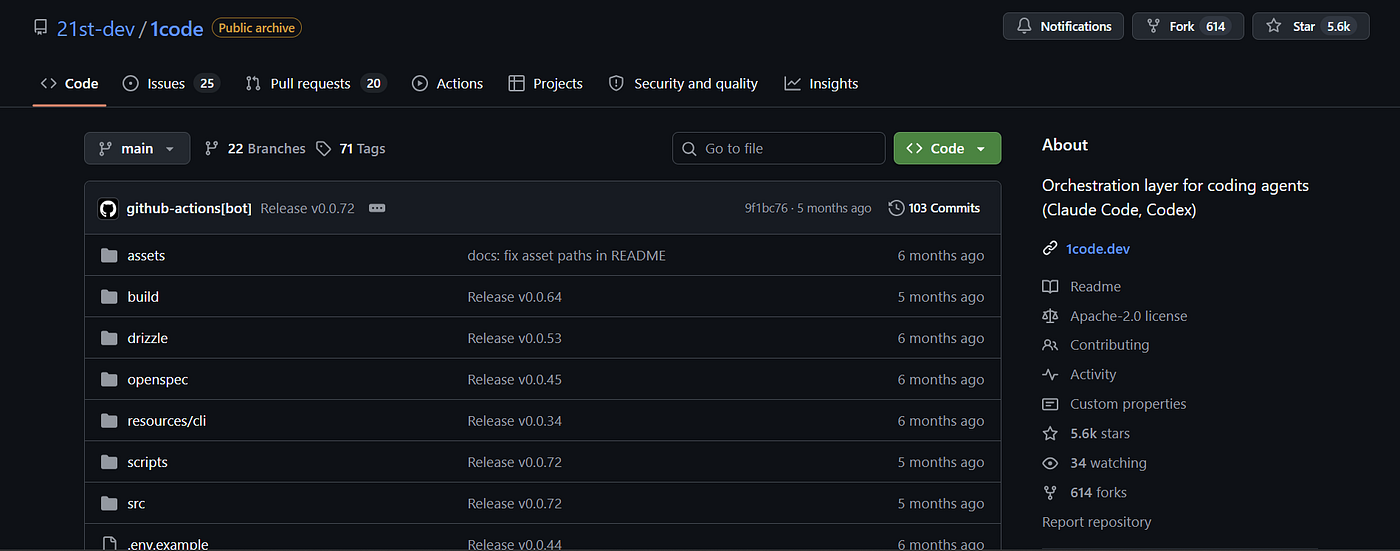Screen dimensions: 1400x551
Task: Open the Projects tab
Action: (545, 83)
